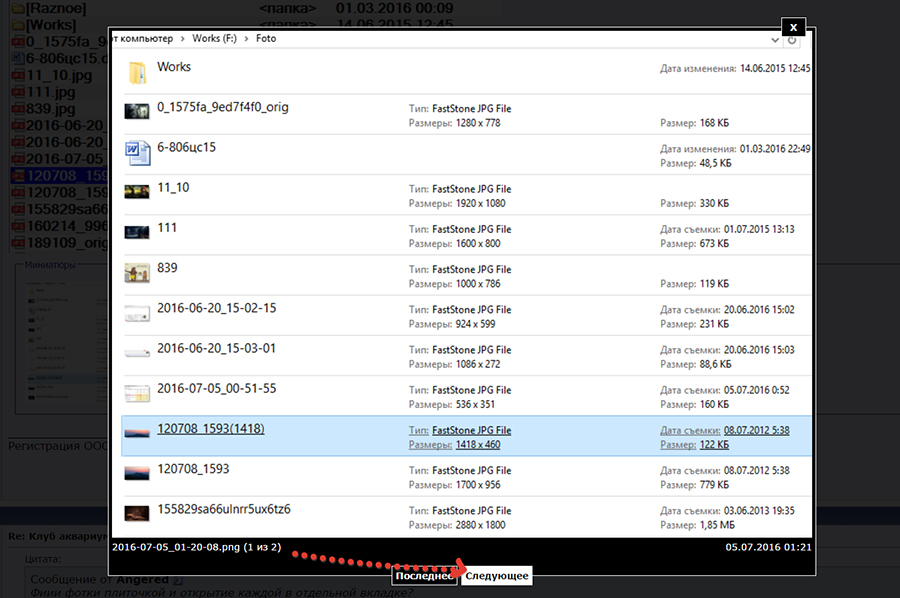Click the 2016-06-20_15-02-15 file icon
Screen dimensions: 900x598
[137, 313]
